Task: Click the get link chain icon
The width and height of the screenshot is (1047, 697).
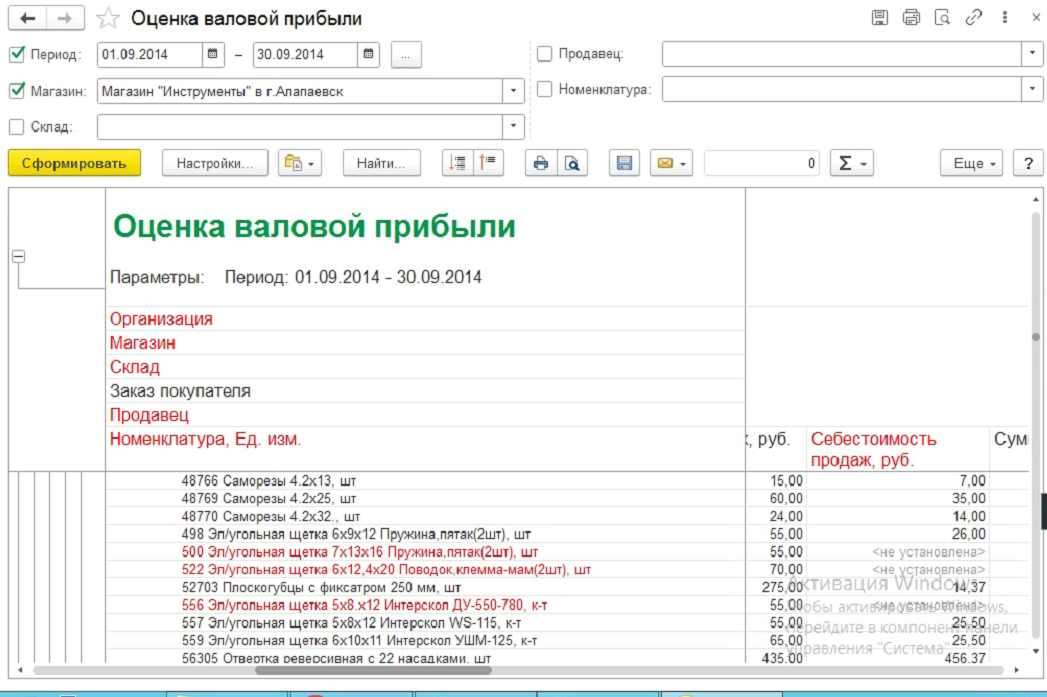Action: [x=973, y=18]
